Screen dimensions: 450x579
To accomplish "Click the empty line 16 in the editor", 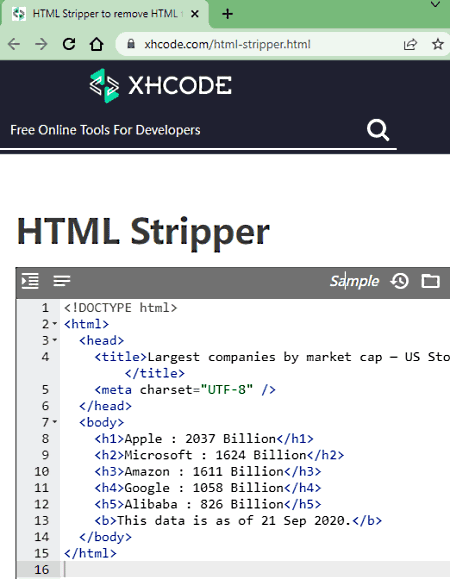I will coord(255,569).
